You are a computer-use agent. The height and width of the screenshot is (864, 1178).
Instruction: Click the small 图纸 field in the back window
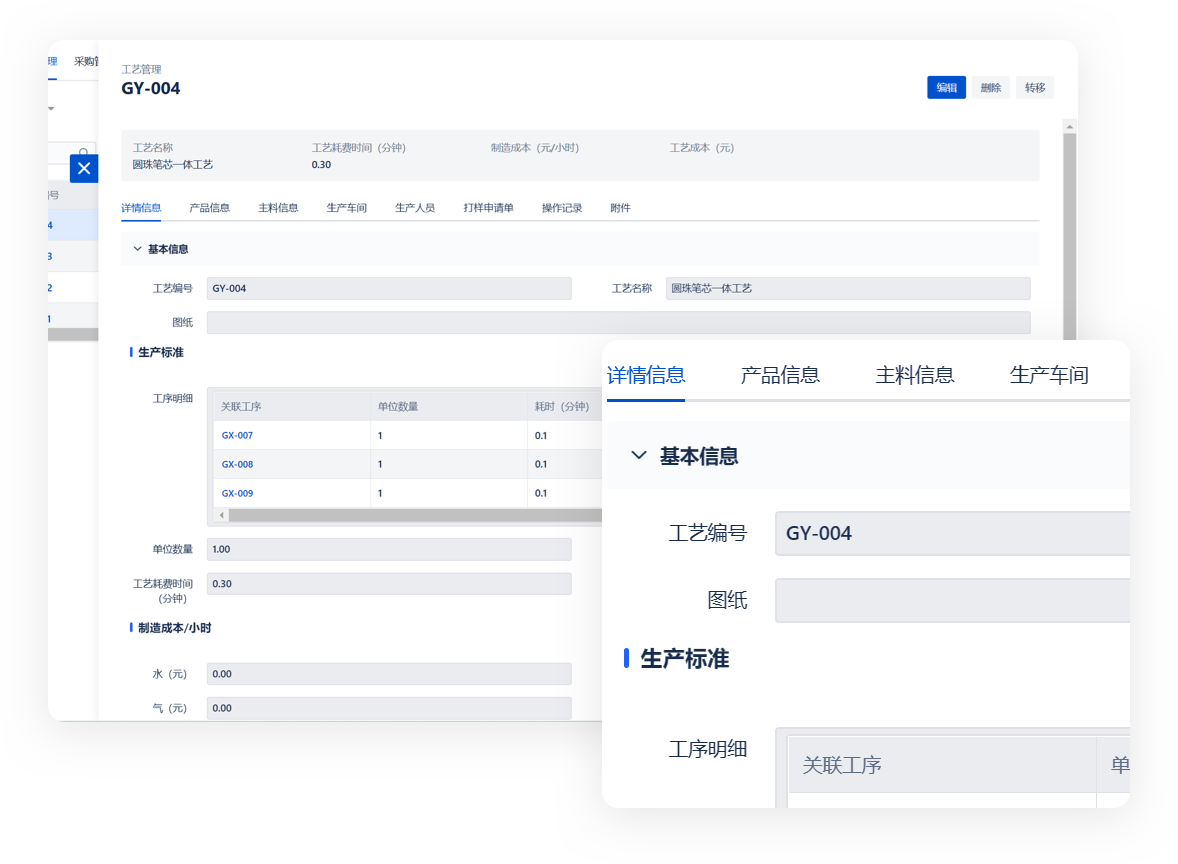(618, 322)
